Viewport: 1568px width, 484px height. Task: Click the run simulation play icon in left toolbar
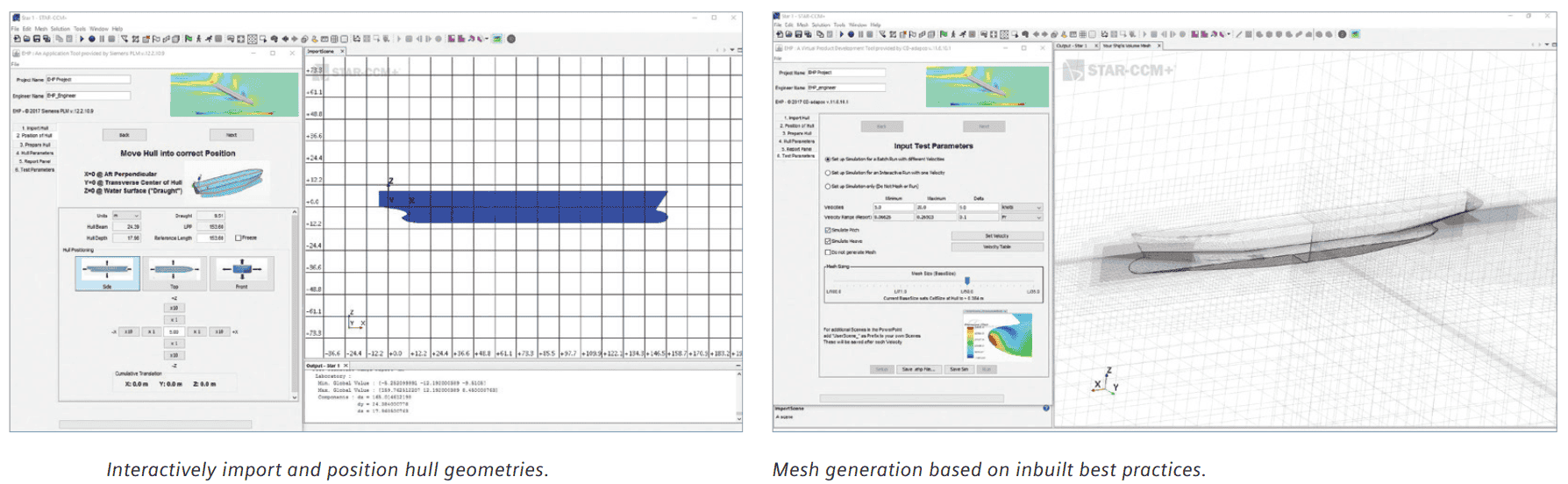(x=82, y=39)
